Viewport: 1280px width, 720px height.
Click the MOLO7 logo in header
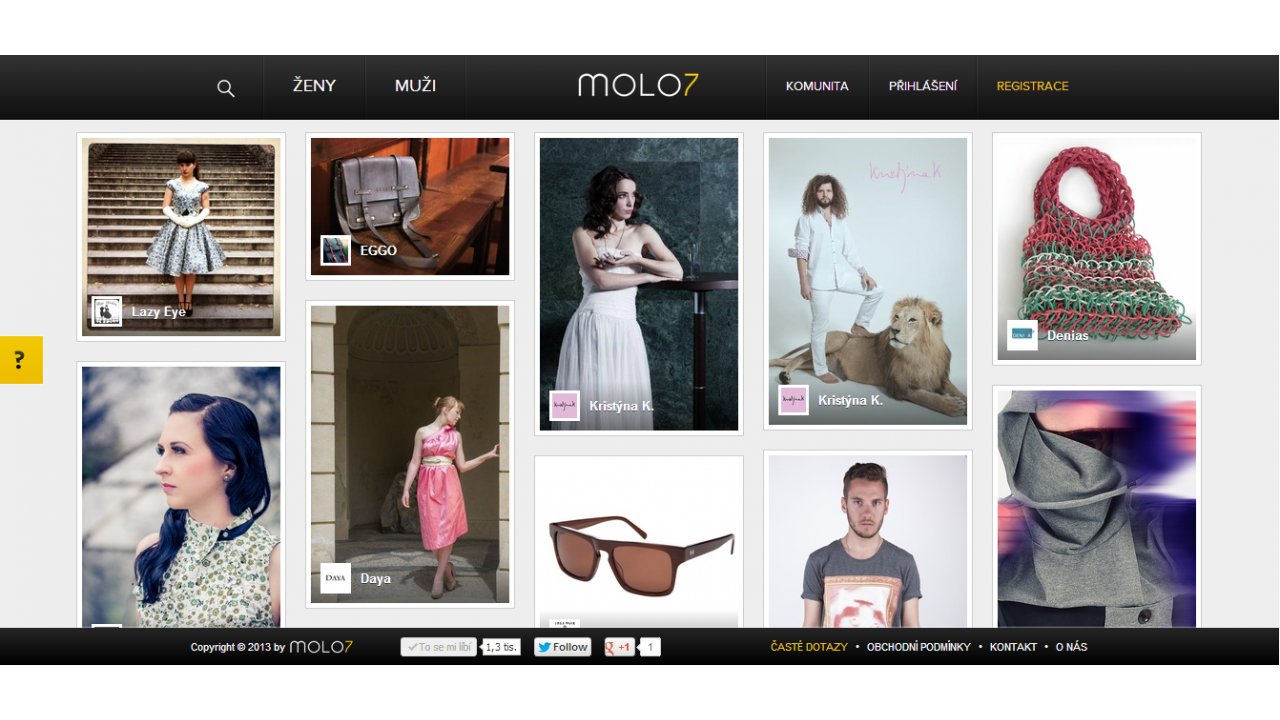[638, 86]
